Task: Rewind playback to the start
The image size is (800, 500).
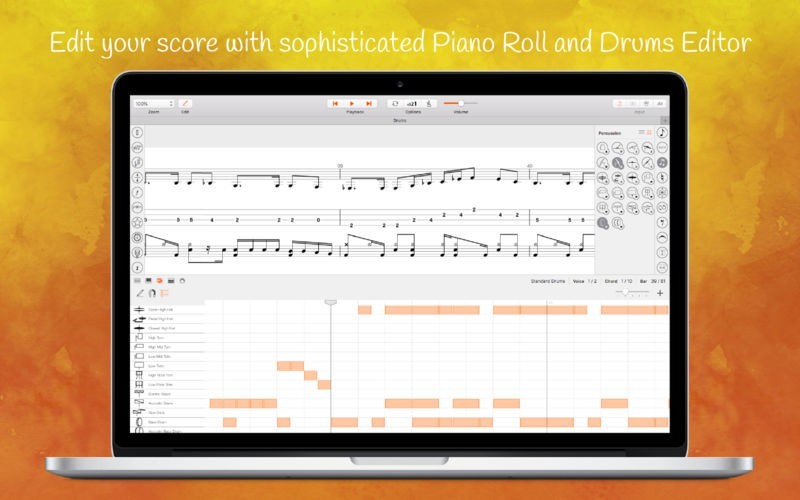Action: 335,103
